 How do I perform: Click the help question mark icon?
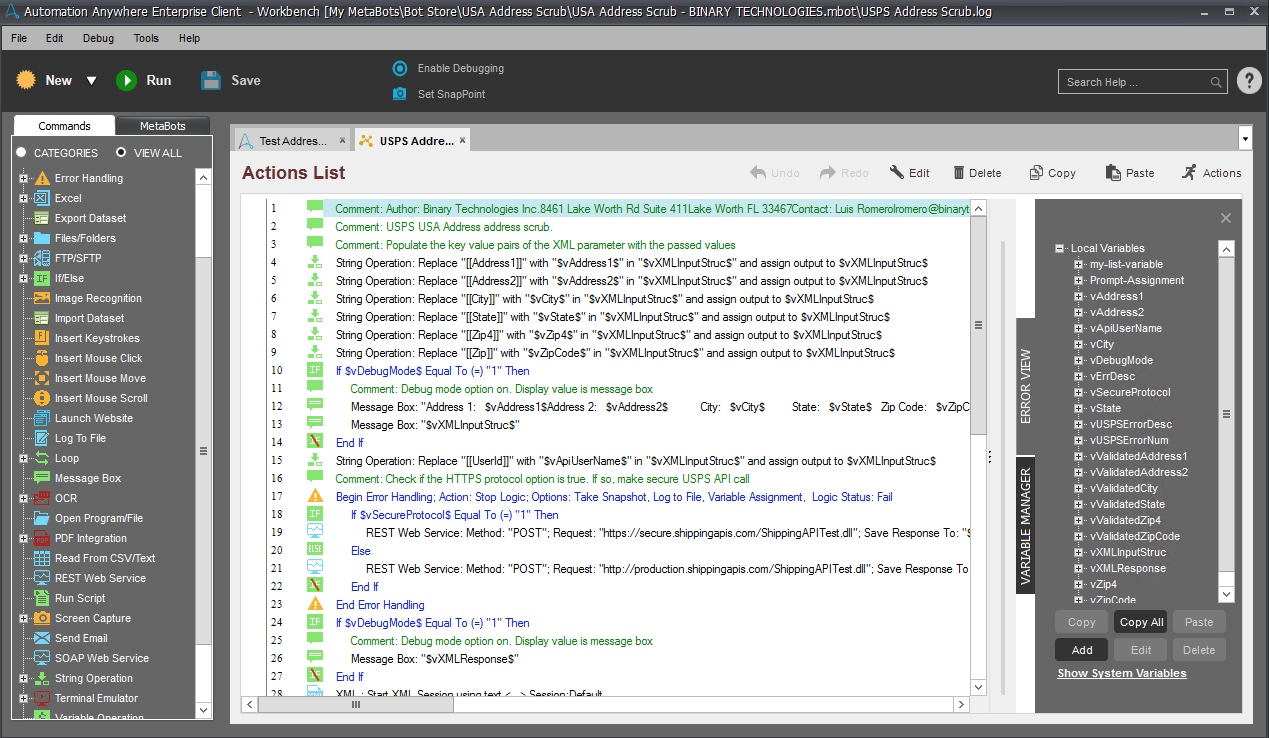(1249, 81)
